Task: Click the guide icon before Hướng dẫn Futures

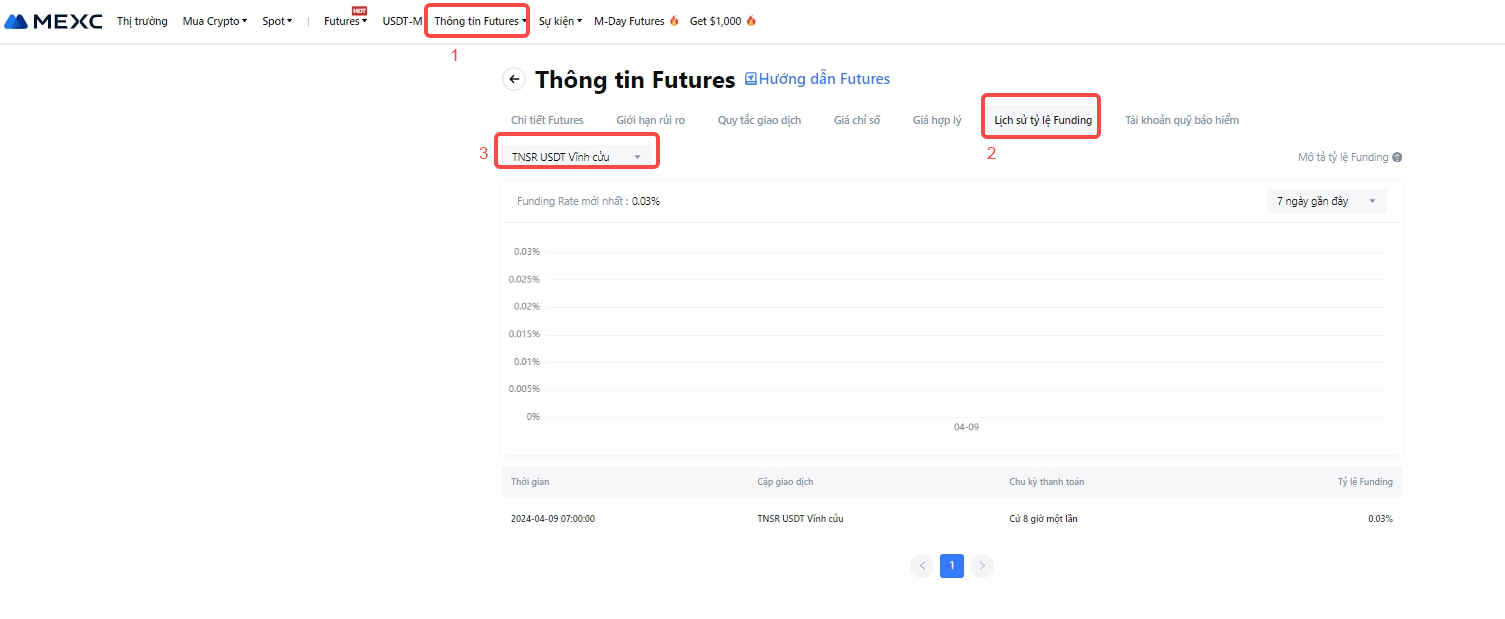Action: pos(751,79)
